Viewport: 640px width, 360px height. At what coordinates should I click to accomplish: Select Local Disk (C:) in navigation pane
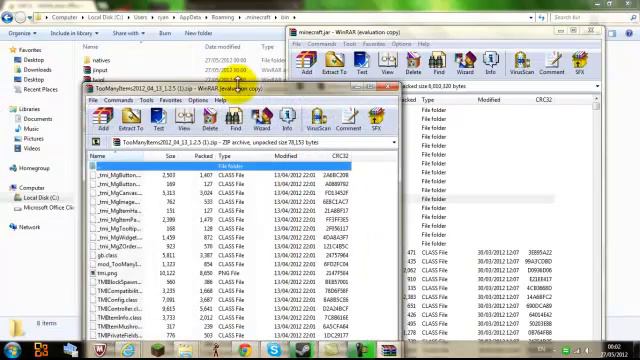[x=41, y=198]
